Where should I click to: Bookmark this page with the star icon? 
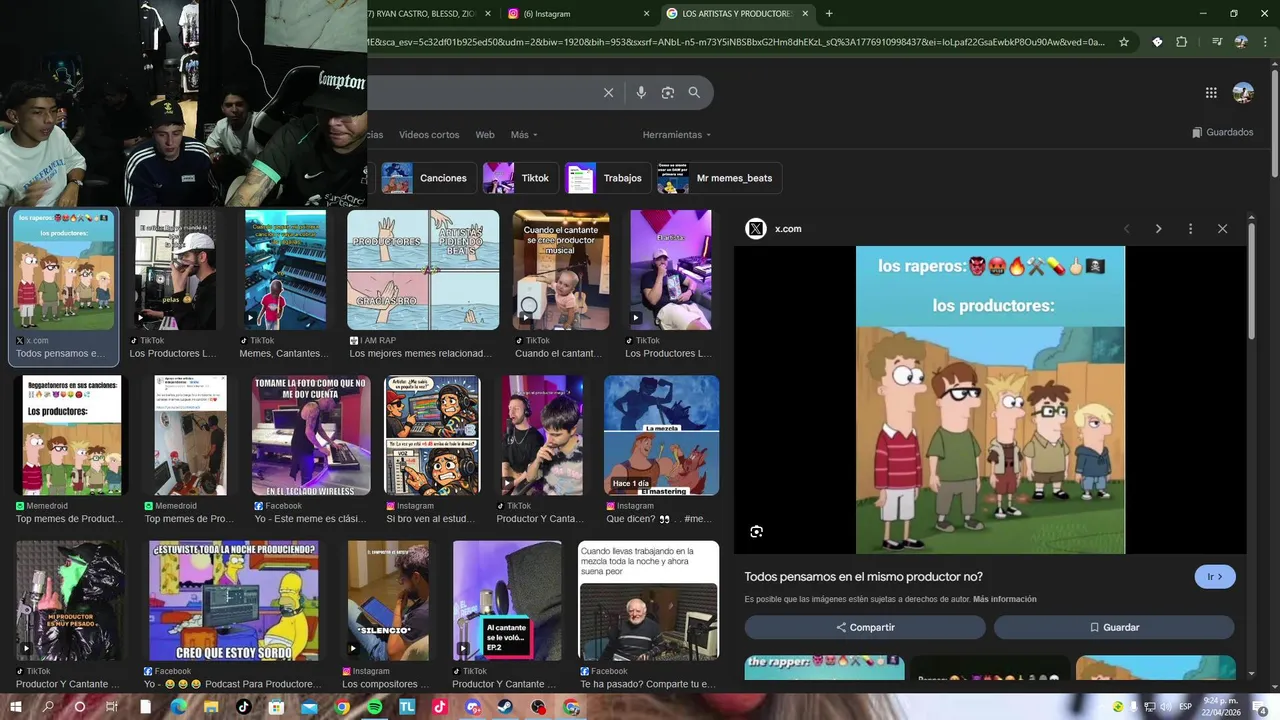1124,42
